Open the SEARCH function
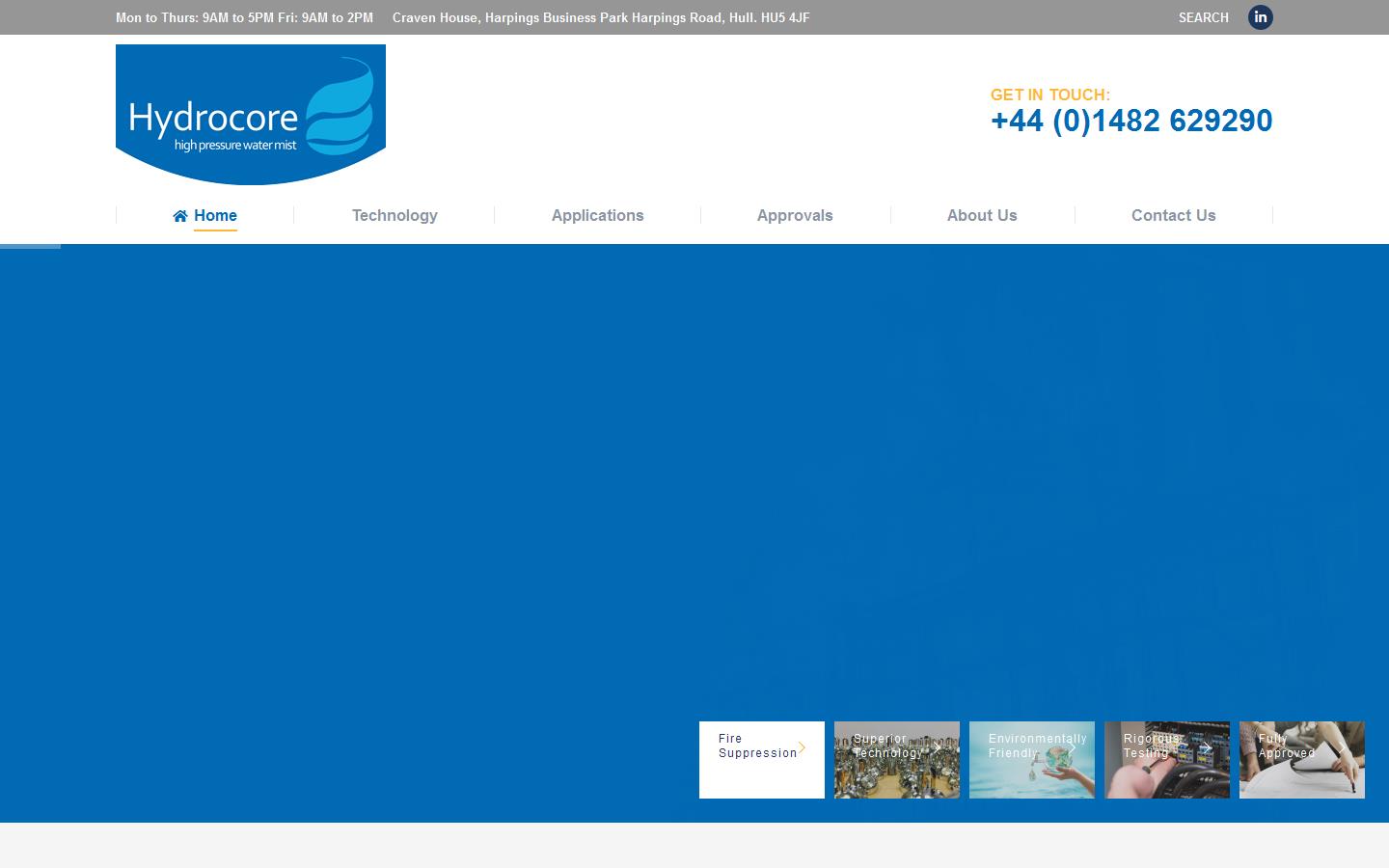The width and height of the screenshot is (1389, 868). (x=1203, y=17)
